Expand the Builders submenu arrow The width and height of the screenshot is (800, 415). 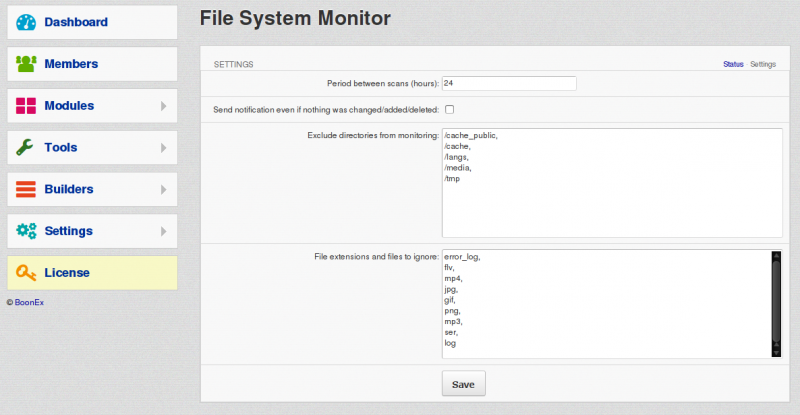pos(164,189)
